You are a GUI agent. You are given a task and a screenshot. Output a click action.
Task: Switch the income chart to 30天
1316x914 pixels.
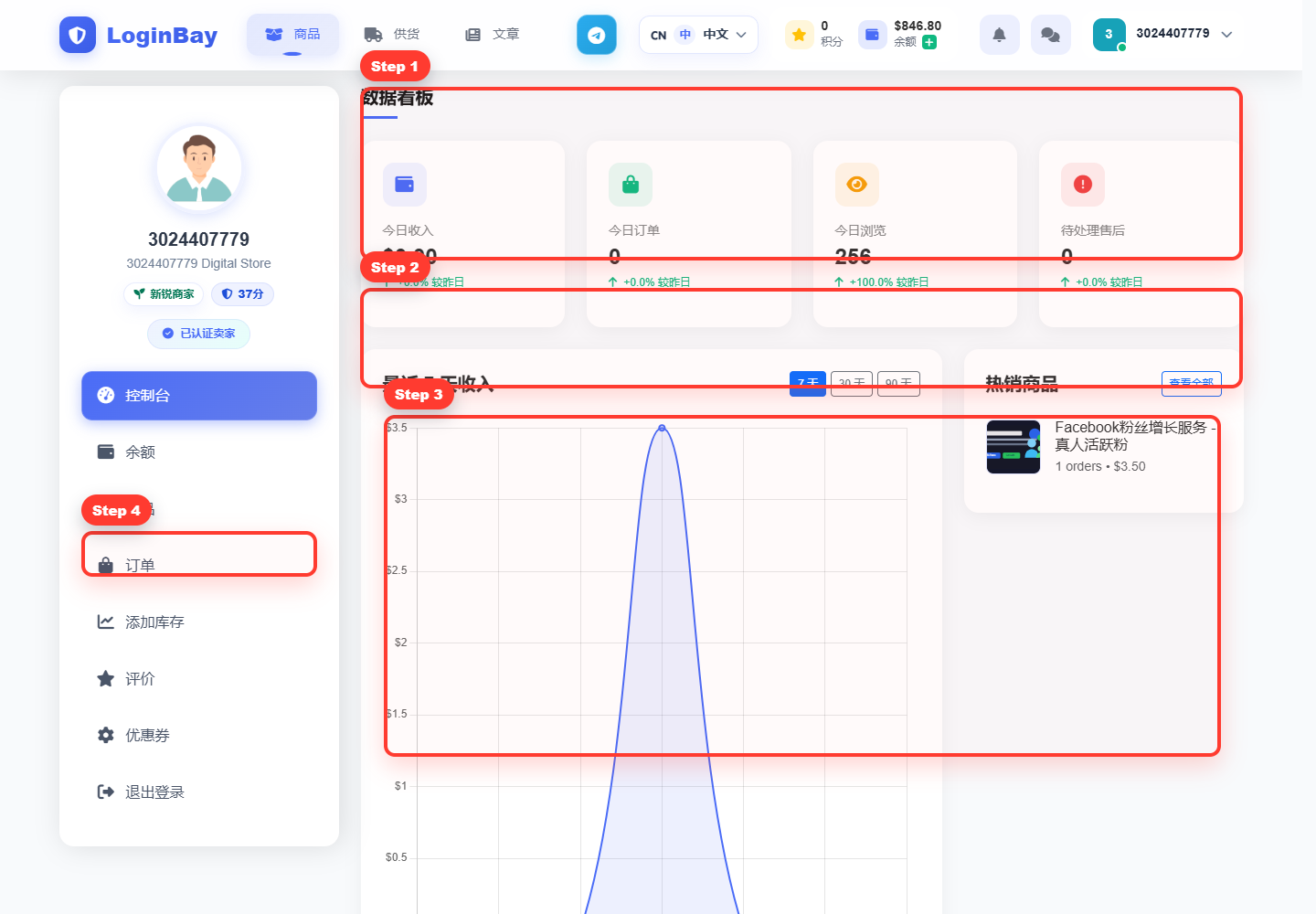852,383
